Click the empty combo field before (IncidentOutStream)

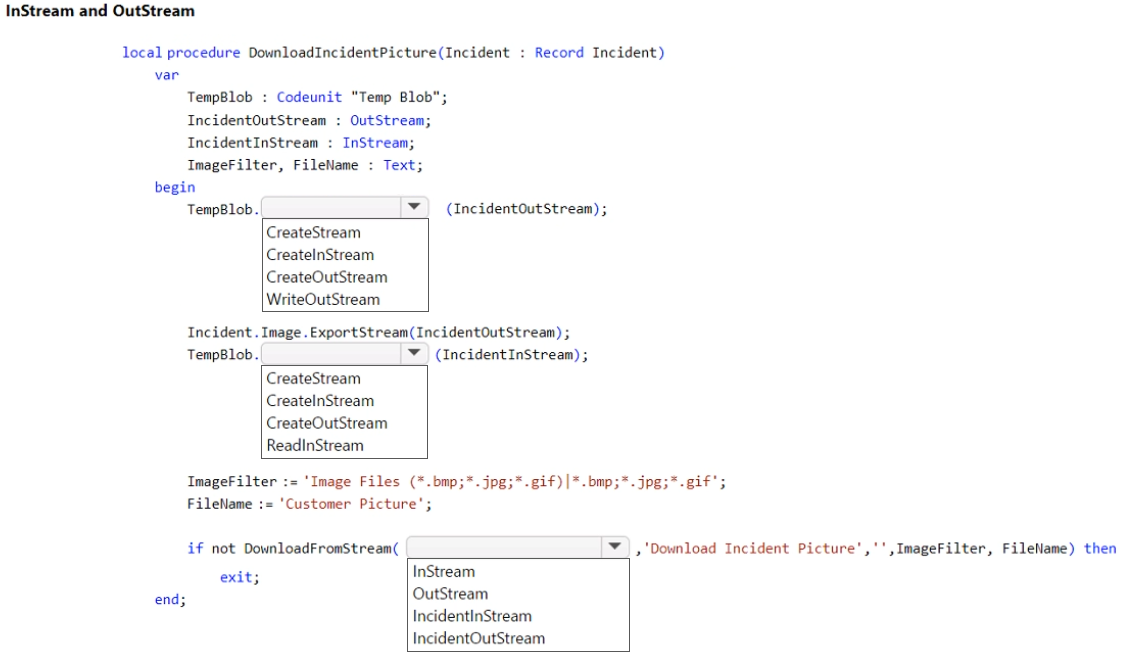329,208
